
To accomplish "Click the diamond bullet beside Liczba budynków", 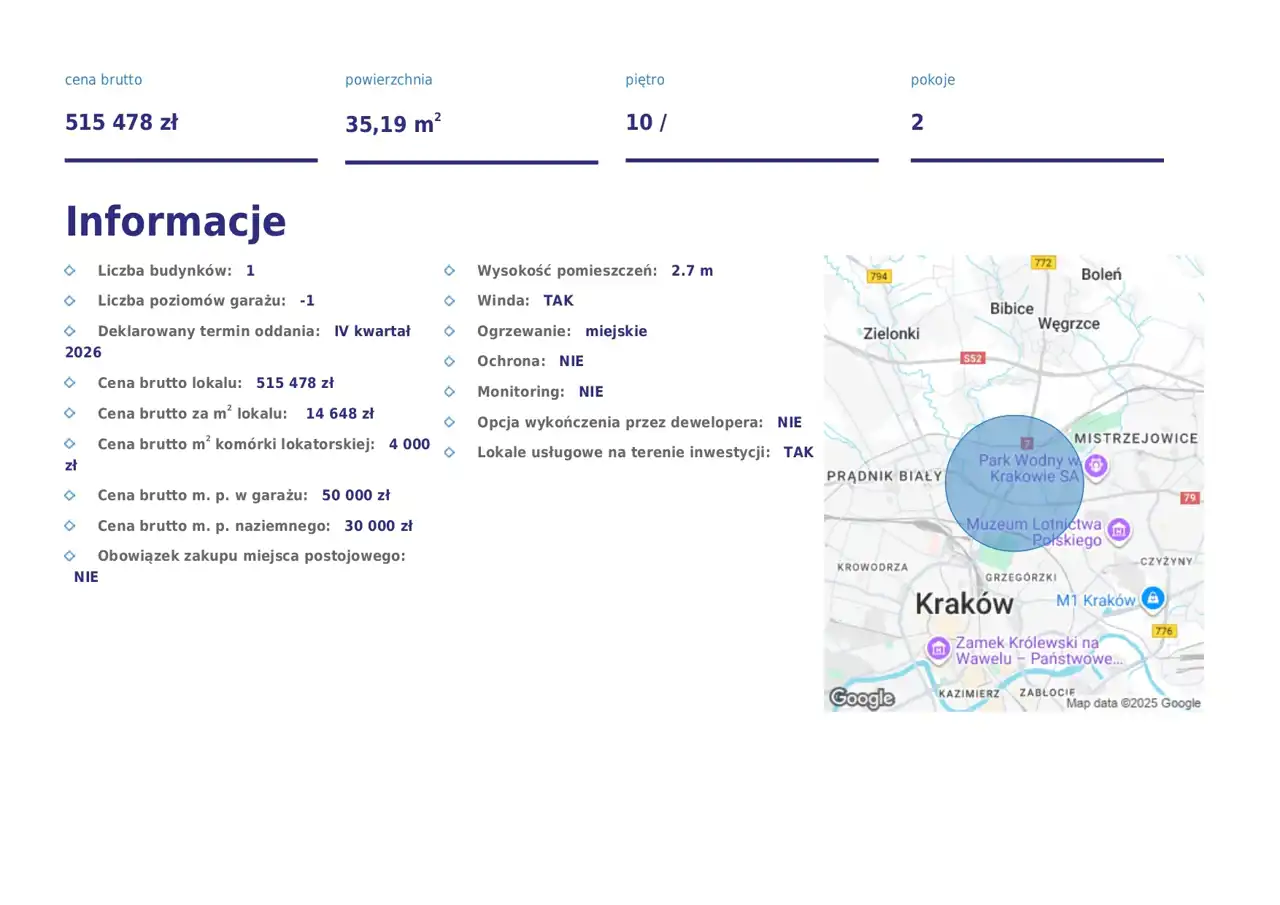I will tap(70, 271).
